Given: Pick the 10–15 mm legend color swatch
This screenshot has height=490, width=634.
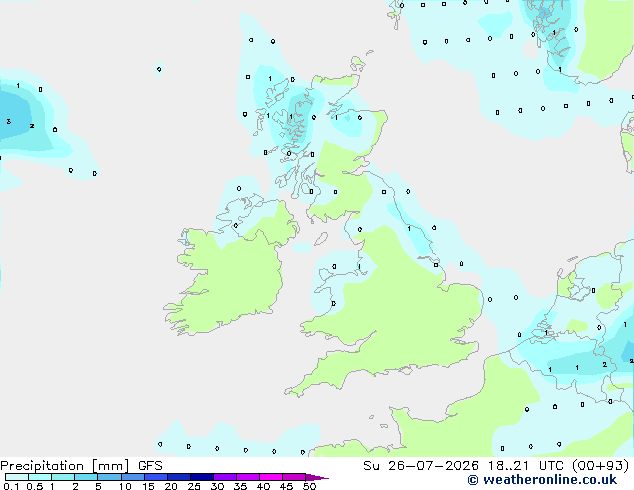Looking at the screenshot, I should [133, 477].
